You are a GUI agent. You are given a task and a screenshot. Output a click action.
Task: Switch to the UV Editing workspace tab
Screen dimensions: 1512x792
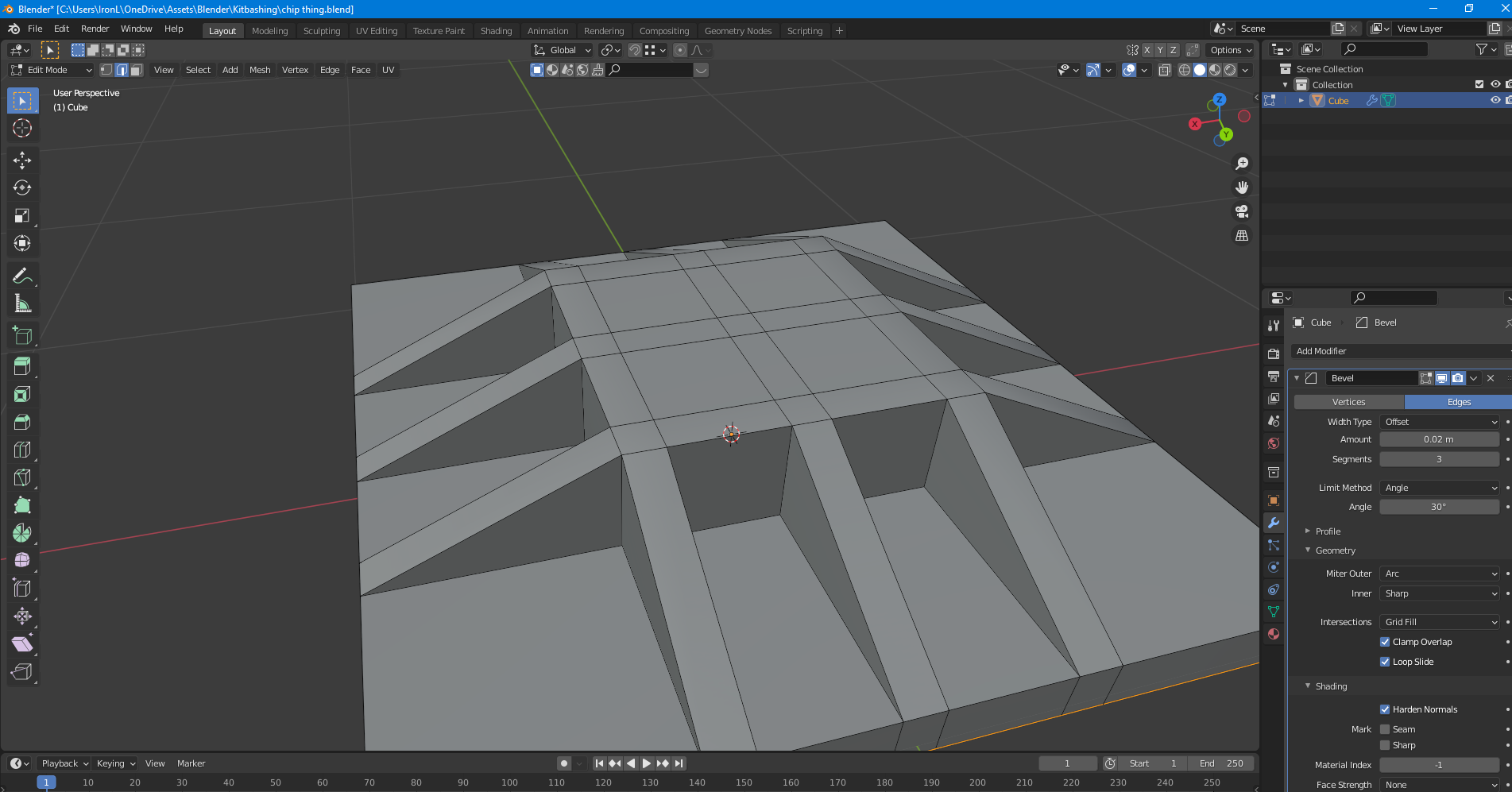click(x=377, y=31)
